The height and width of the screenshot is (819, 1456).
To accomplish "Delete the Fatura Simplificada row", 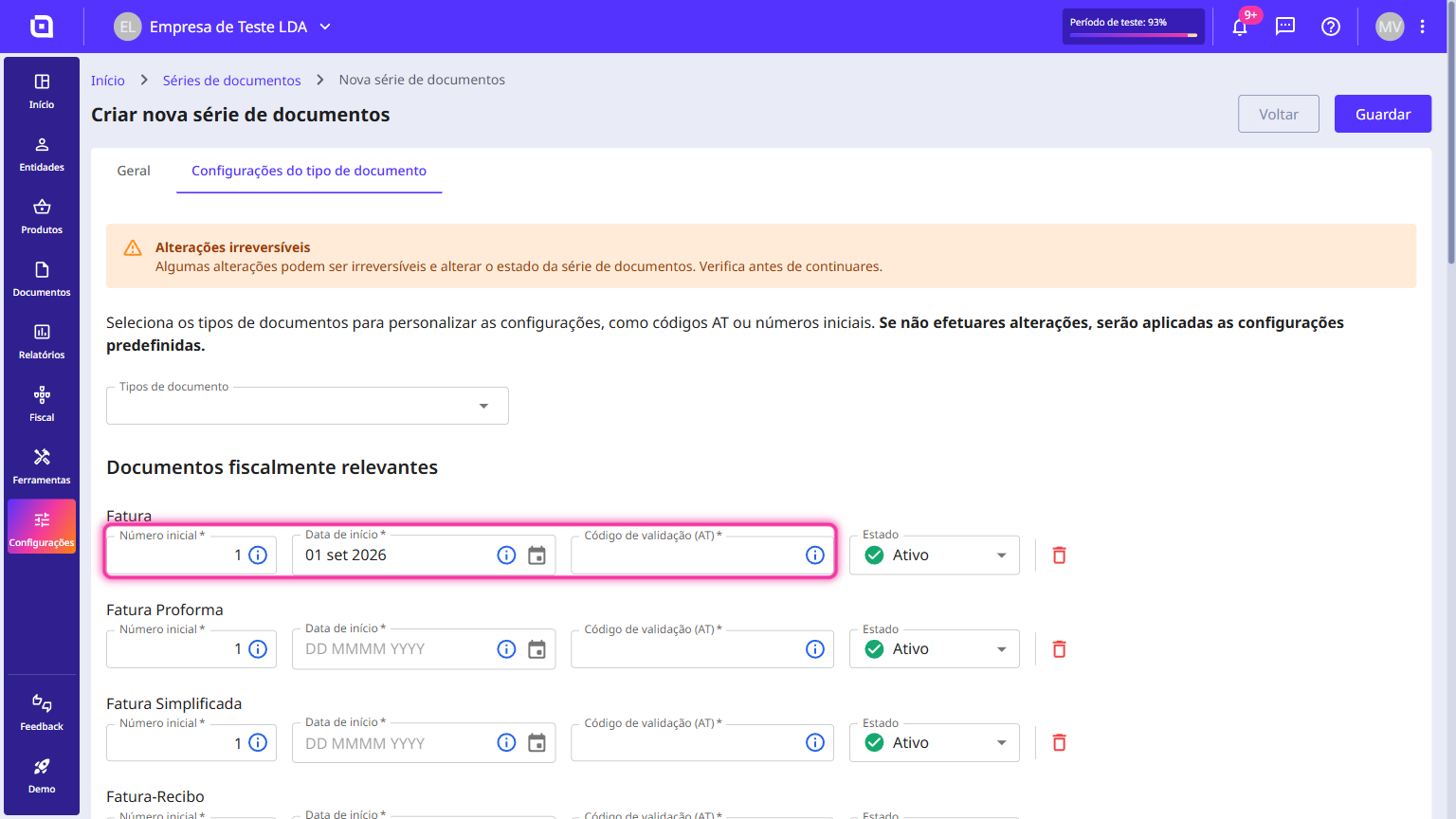I will (x=1060, y=743).
